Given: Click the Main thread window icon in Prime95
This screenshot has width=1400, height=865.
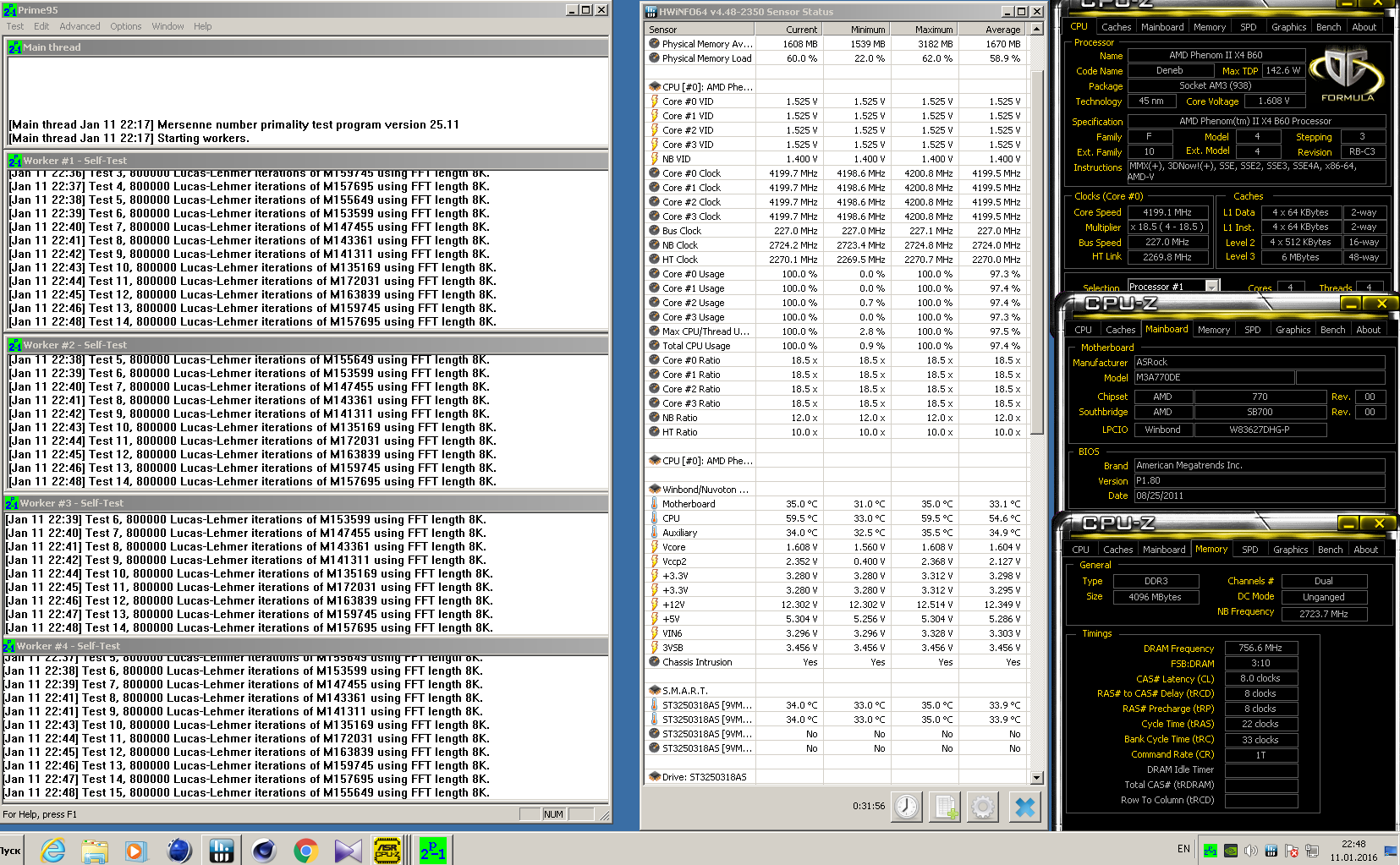Looking at the screenshot, I should pyautogui.click(x=14, y=47).
